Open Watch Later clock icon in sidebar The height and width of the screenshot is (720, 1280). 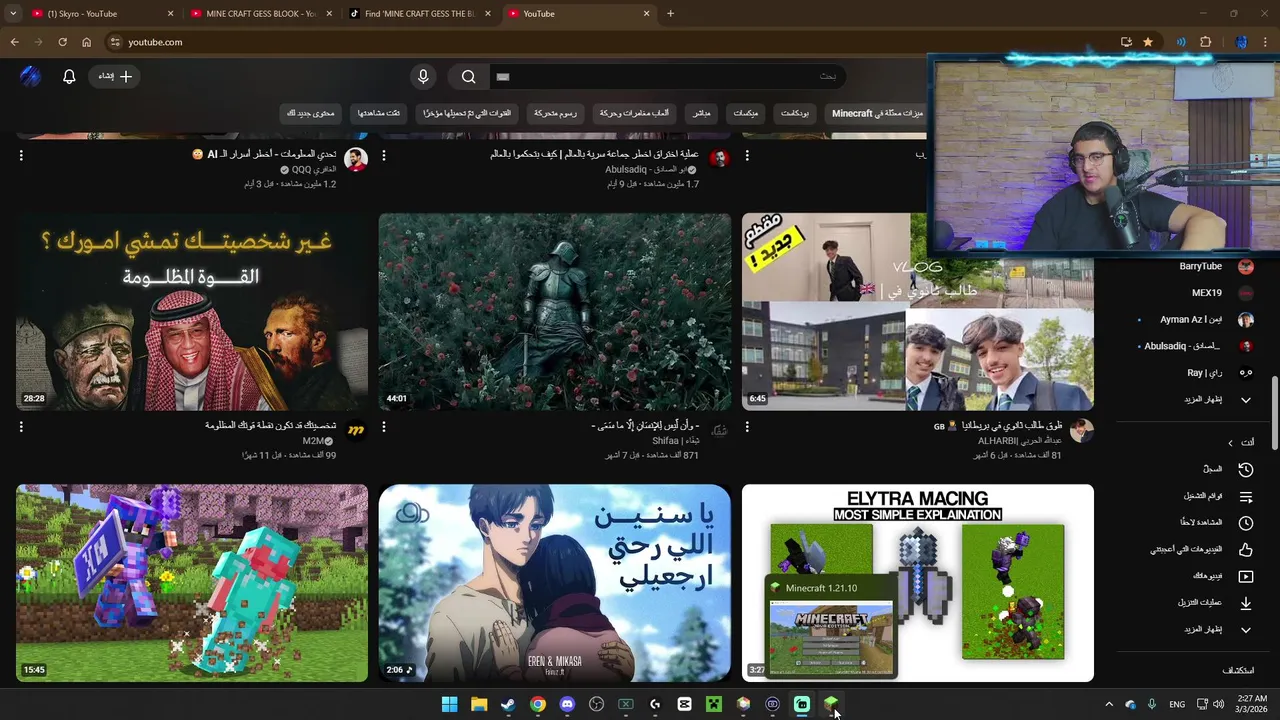[1246, 522]
